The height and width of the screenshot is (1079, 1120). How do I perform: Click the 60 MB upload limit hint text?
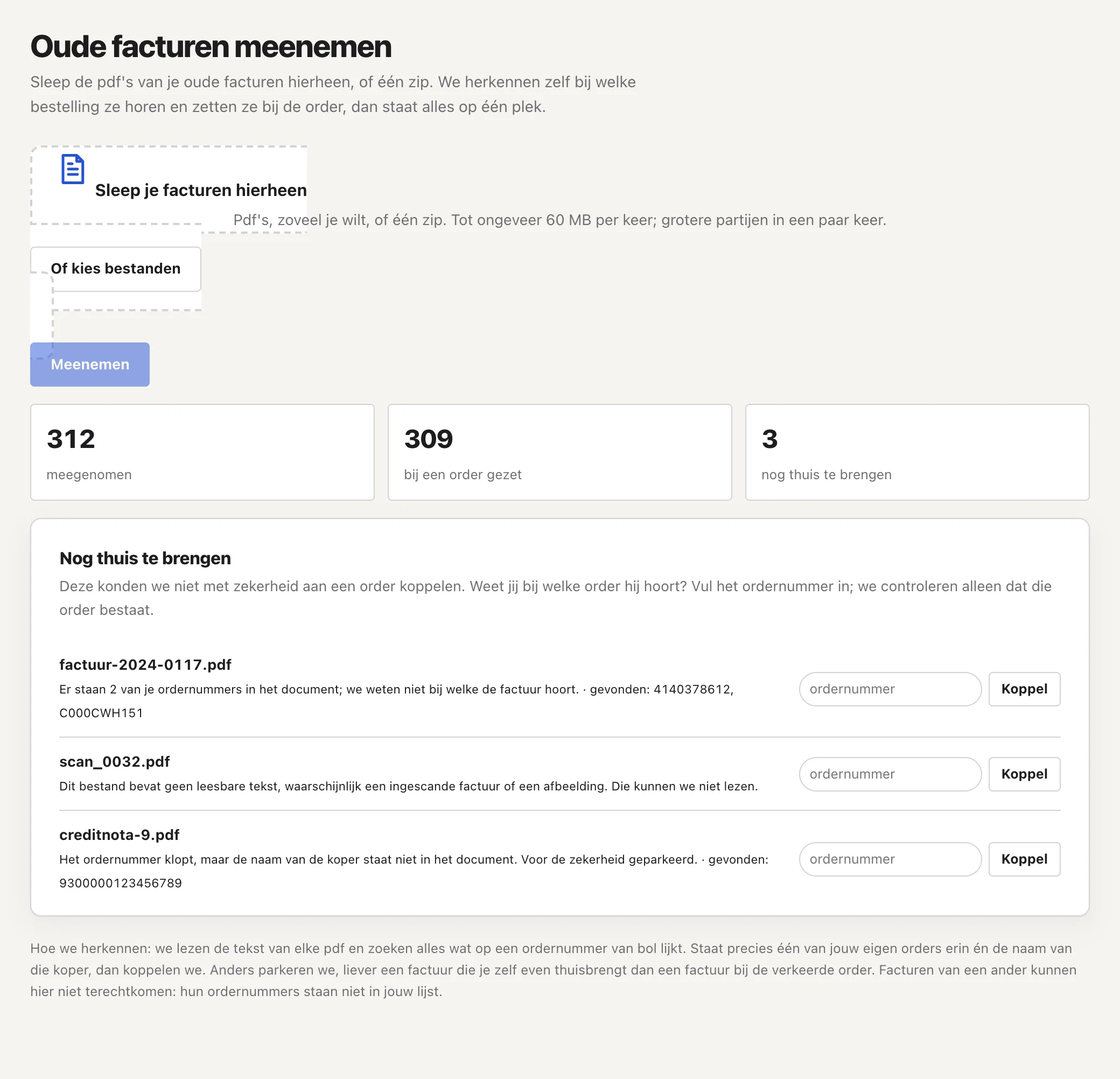tap(559, 220)
